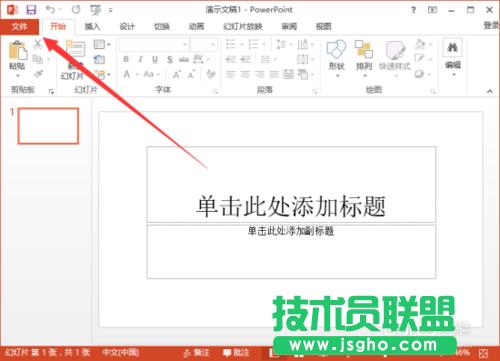Open Shape Outline pen options
The height and width of the screenshot is (361, 500).
[422, 59]
